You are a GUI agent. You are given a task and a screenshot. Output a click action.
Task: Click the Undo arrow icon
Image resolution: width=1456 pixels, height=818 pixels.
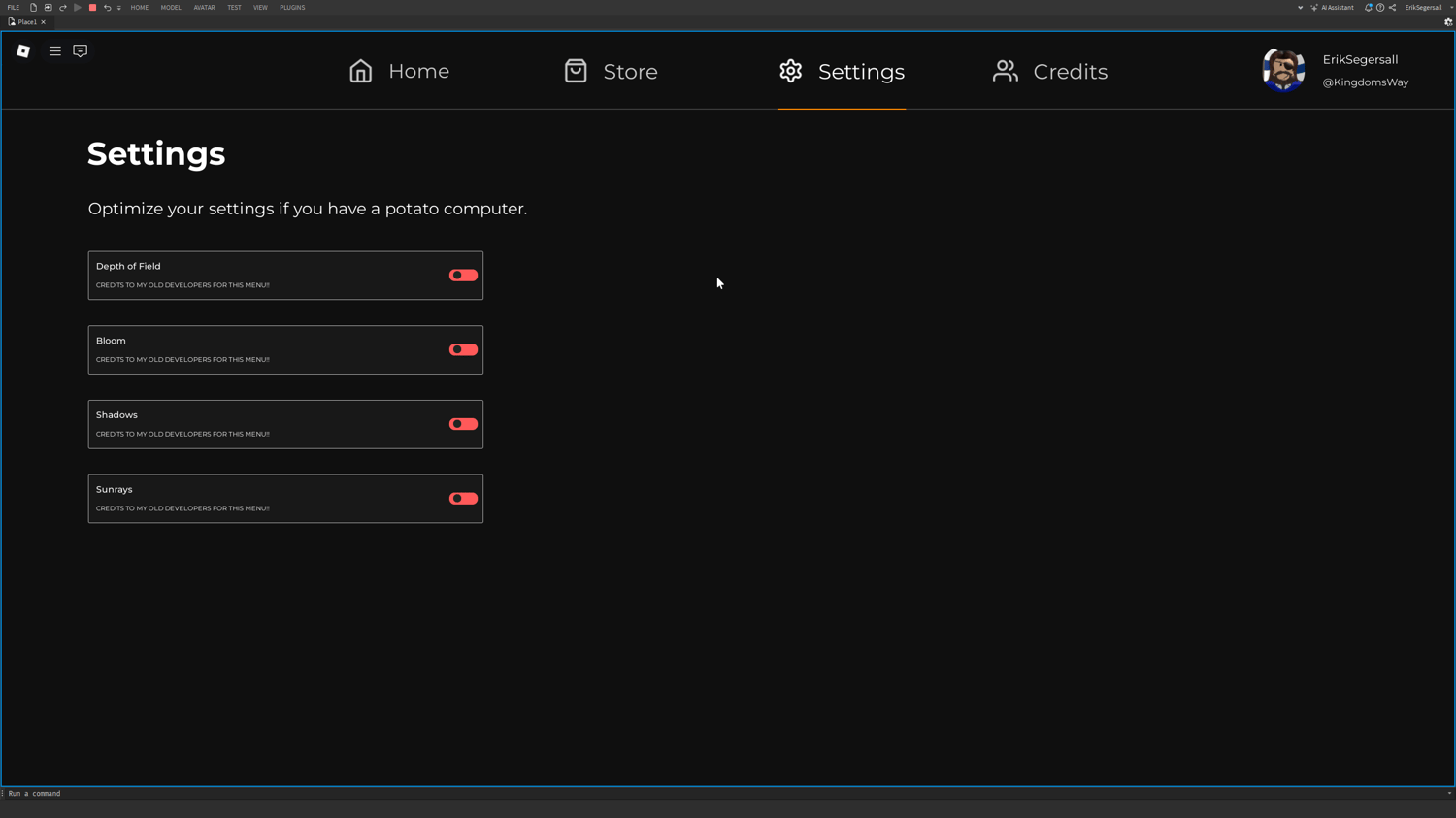pyautogui.click(x=107, y=8)
